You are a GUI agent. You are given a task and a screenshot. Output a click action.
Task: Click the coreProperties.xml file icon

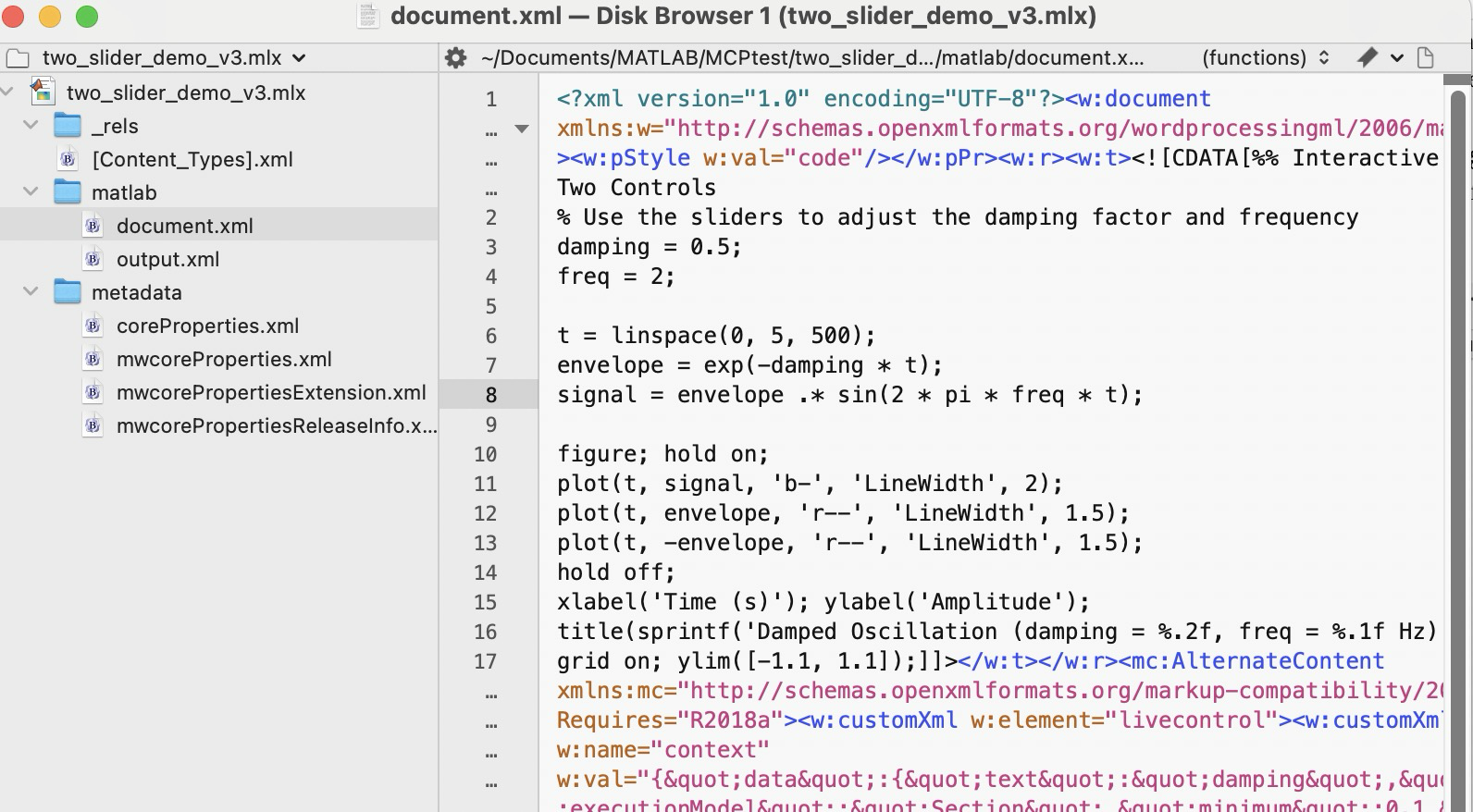[93, 326]
